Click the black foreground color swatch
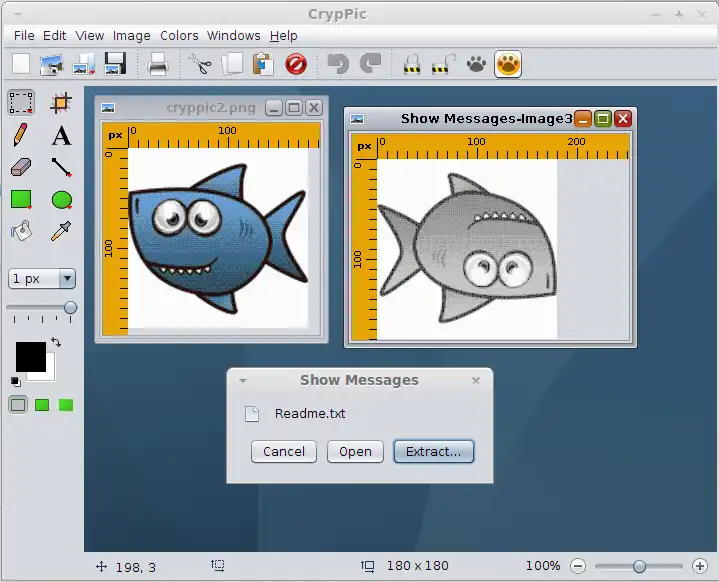This screenshot has width=719, height=582. pyautogui.click(x=31, y=356)
